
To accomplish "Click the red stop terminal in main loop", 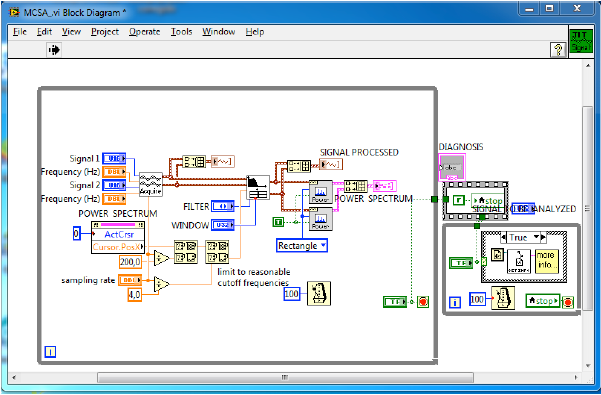I will click(423, 302).
